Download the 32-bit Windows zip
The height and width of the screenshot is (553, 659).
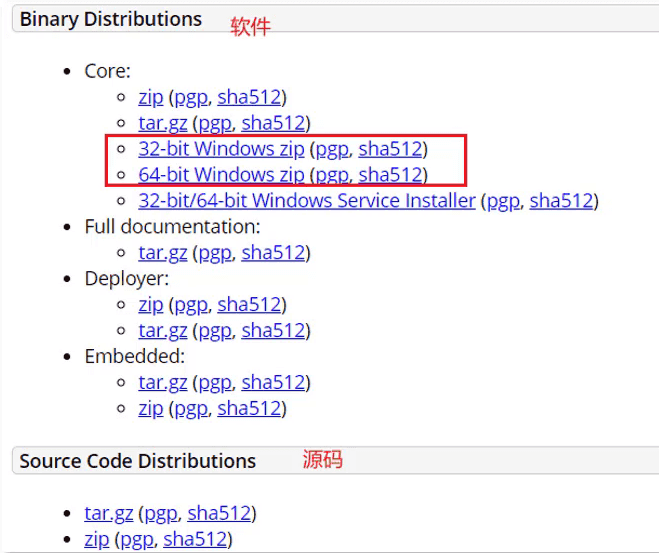(x=221, y=149)
